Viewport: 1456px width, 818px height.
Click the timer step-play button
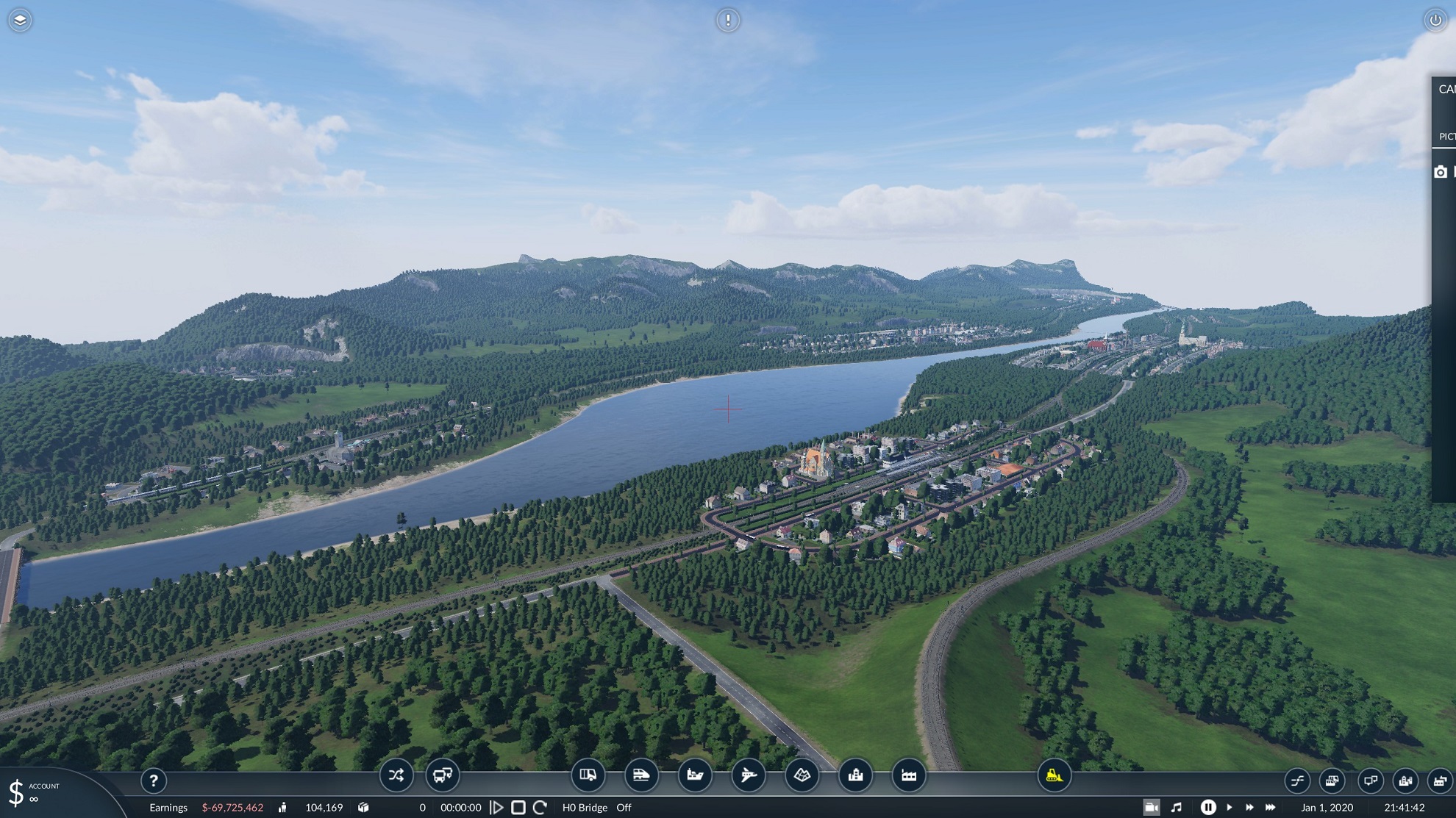click(497, 808)
